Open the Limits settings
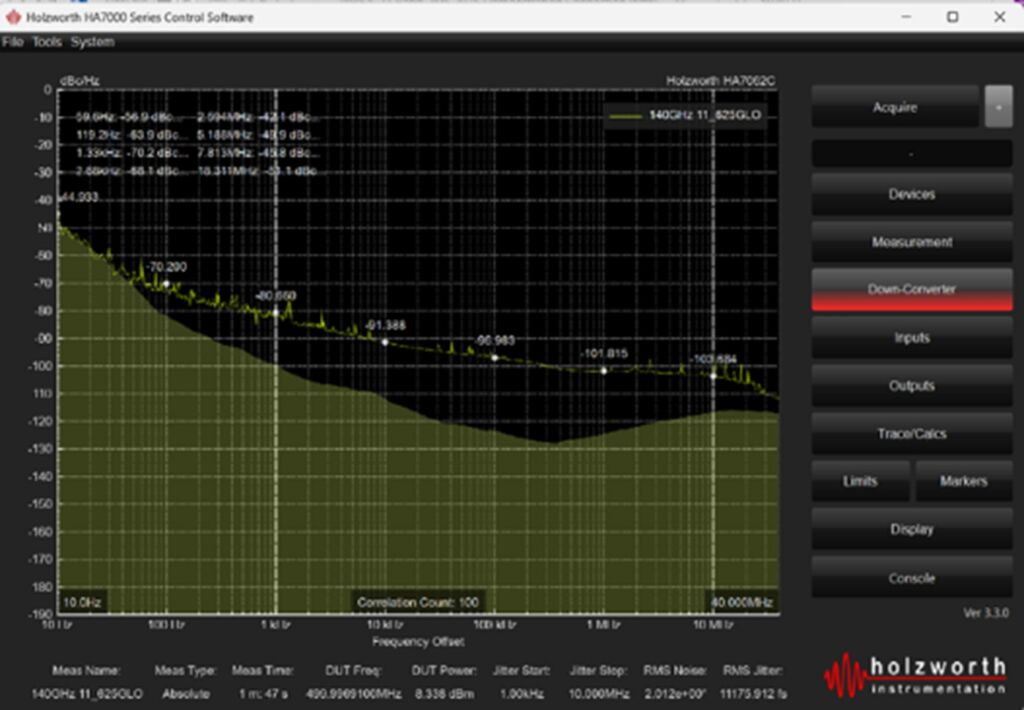The height and width of the screenshot is (710, 1024). 860,481
